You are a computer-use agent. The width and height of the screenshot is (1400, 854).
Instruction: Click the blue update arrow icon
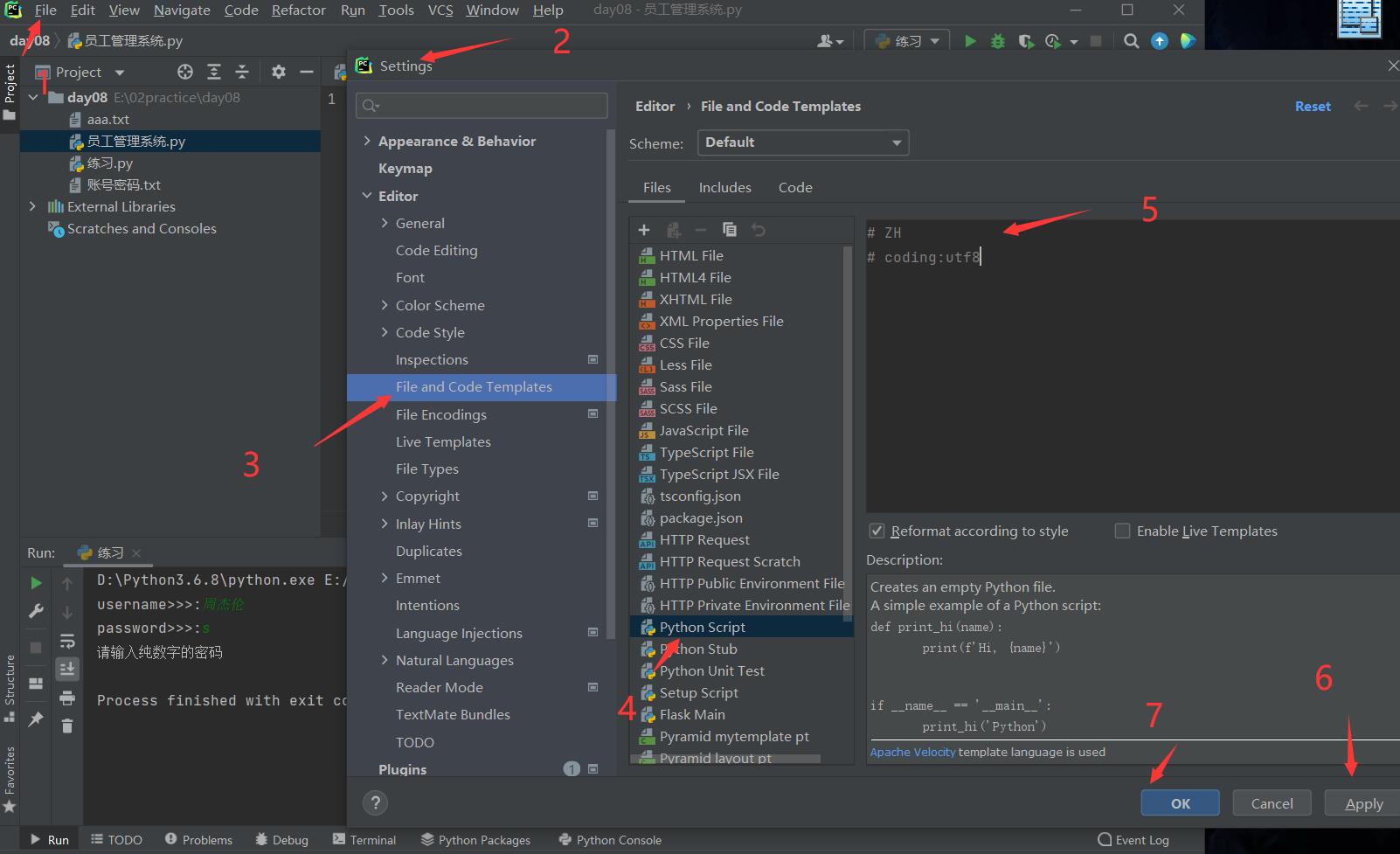coord(1160,41)
